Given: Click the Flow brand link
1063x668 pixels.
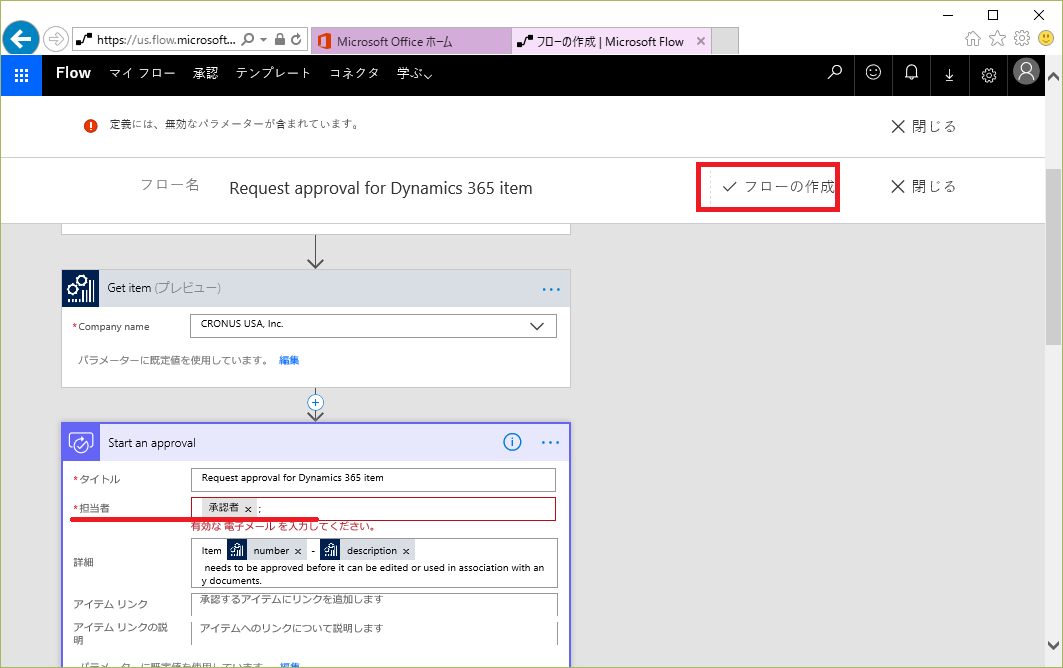Looking at the screenshot, I should [x=73, y=73].
